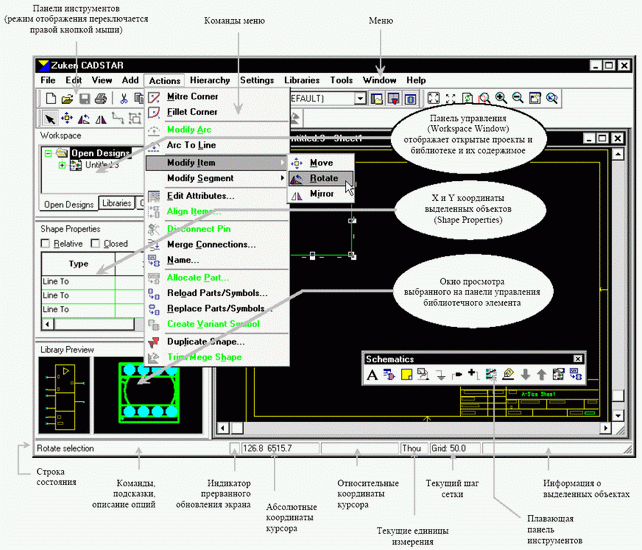
Task: Click the Open folder toolbar icon
Action: pyautogui.click(x=67, y=99)
